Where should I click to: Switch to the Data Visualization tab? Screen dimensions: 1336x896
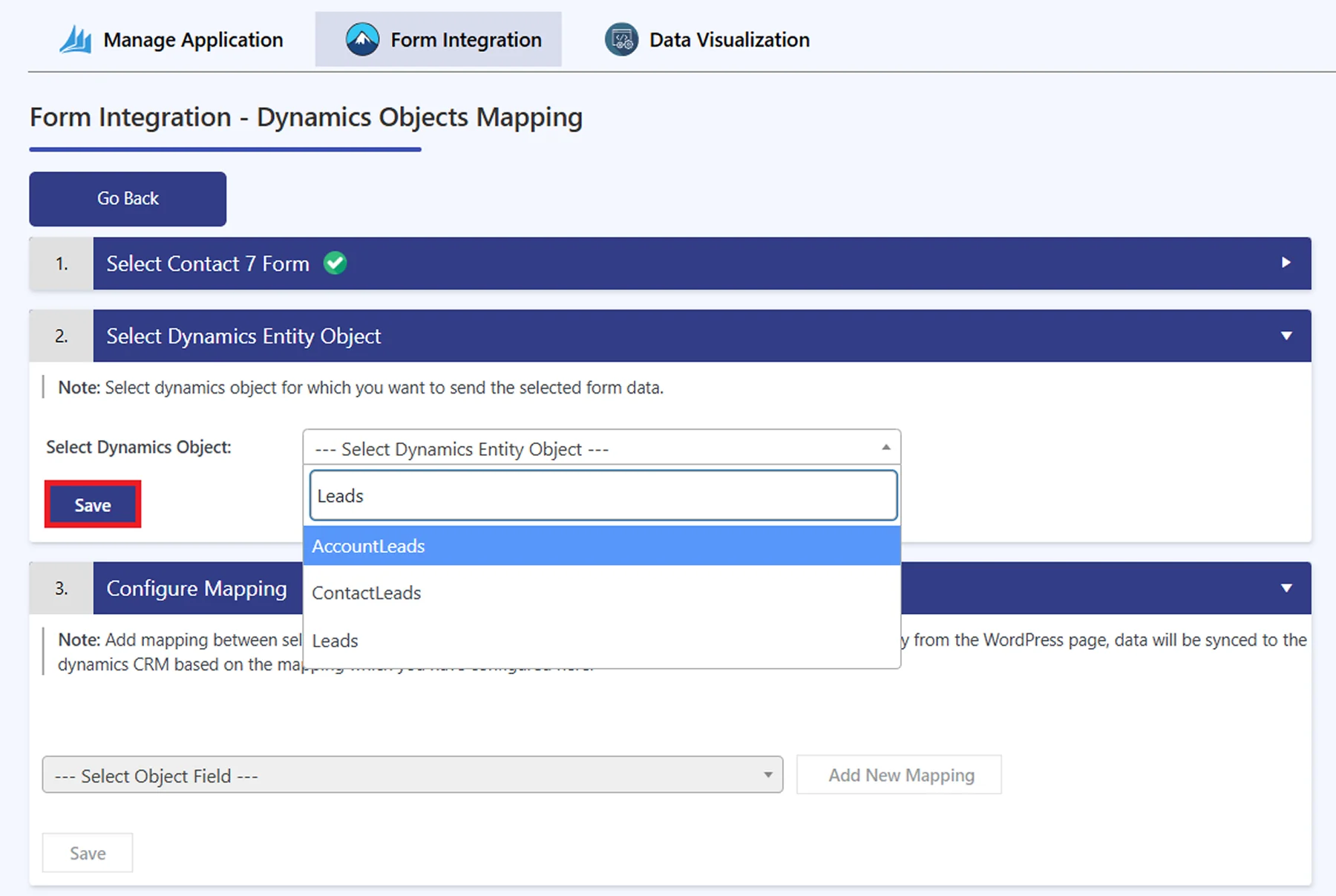(728, 39)
